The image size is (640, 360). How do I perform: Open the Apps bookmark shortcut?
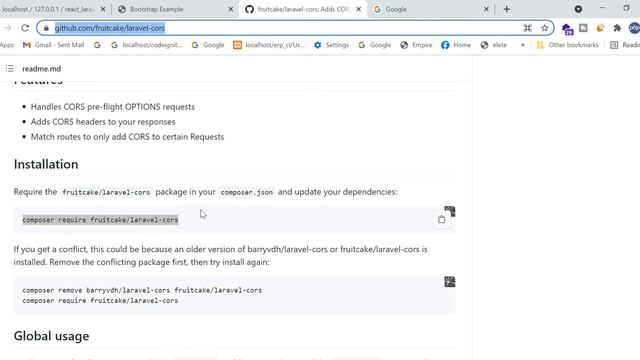[x=7, y=45]
